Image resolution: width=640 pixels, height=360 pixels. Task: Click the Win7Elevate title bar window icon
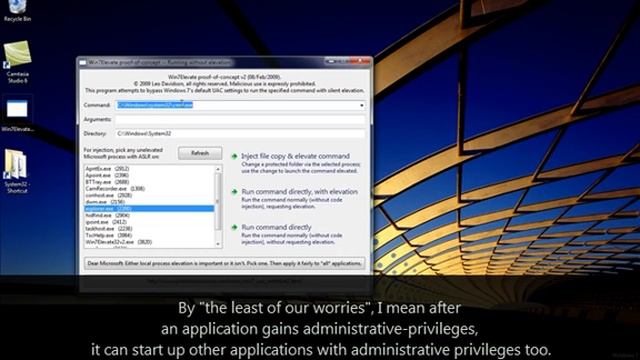[83, 62]
